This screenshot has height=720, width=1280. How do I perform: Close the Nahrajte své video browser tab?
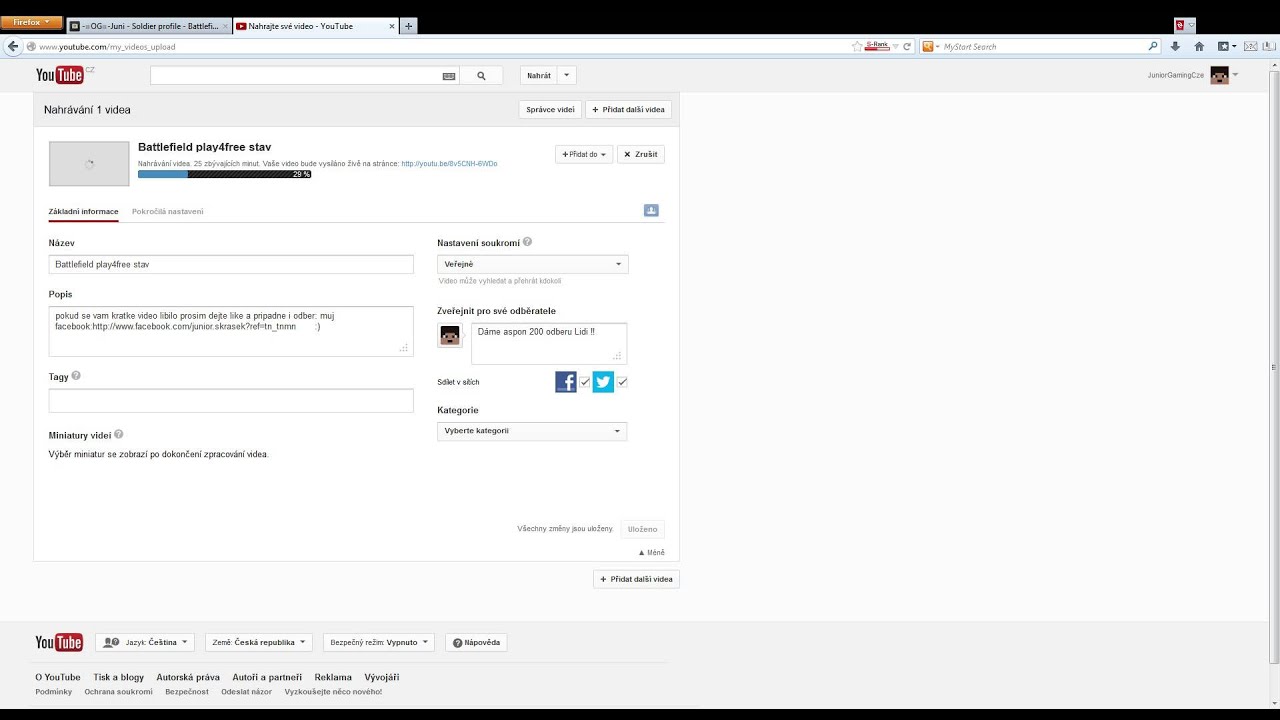tap(390, 26)
